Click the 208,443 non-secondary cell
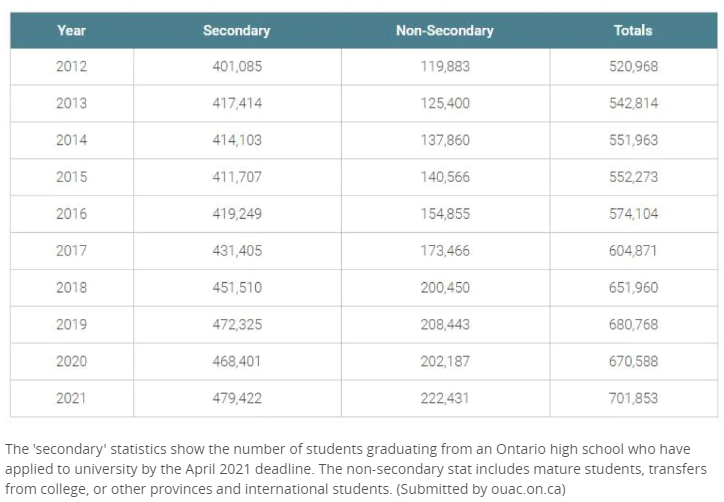 click(445, 325)
